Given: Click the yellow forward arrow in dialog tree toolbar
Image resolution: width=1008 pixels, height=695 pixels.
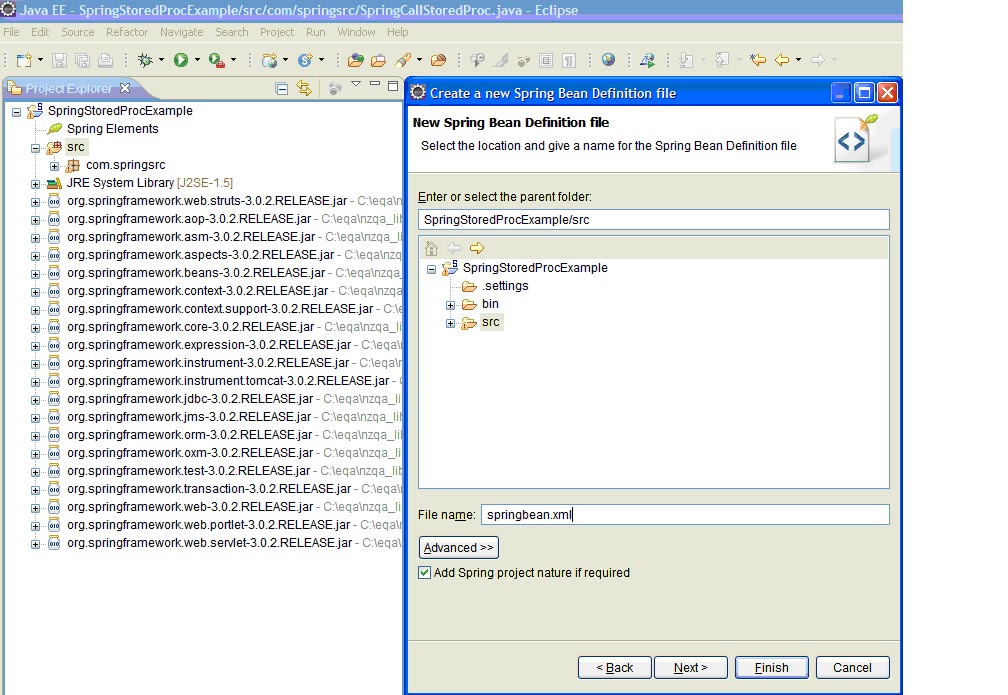Looking at the screenshot, I should [477, 248].
